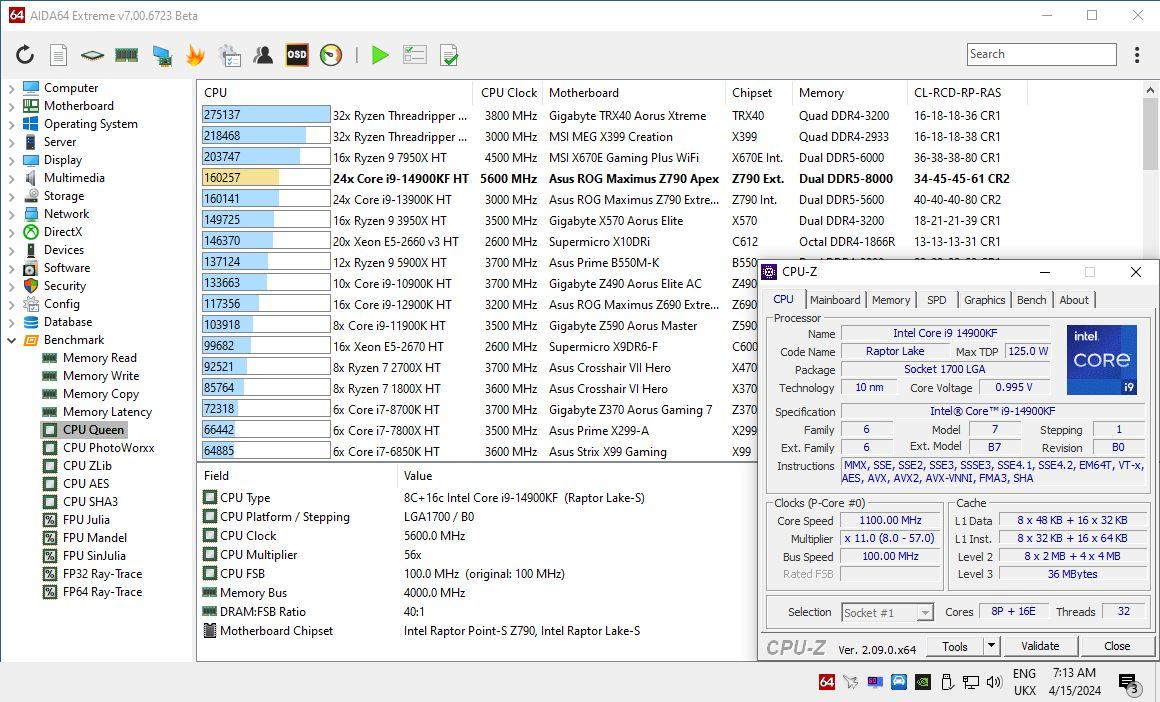Start benchmark with green play icon
This screenshot has height=702, width=1160.
coord(380,55)
